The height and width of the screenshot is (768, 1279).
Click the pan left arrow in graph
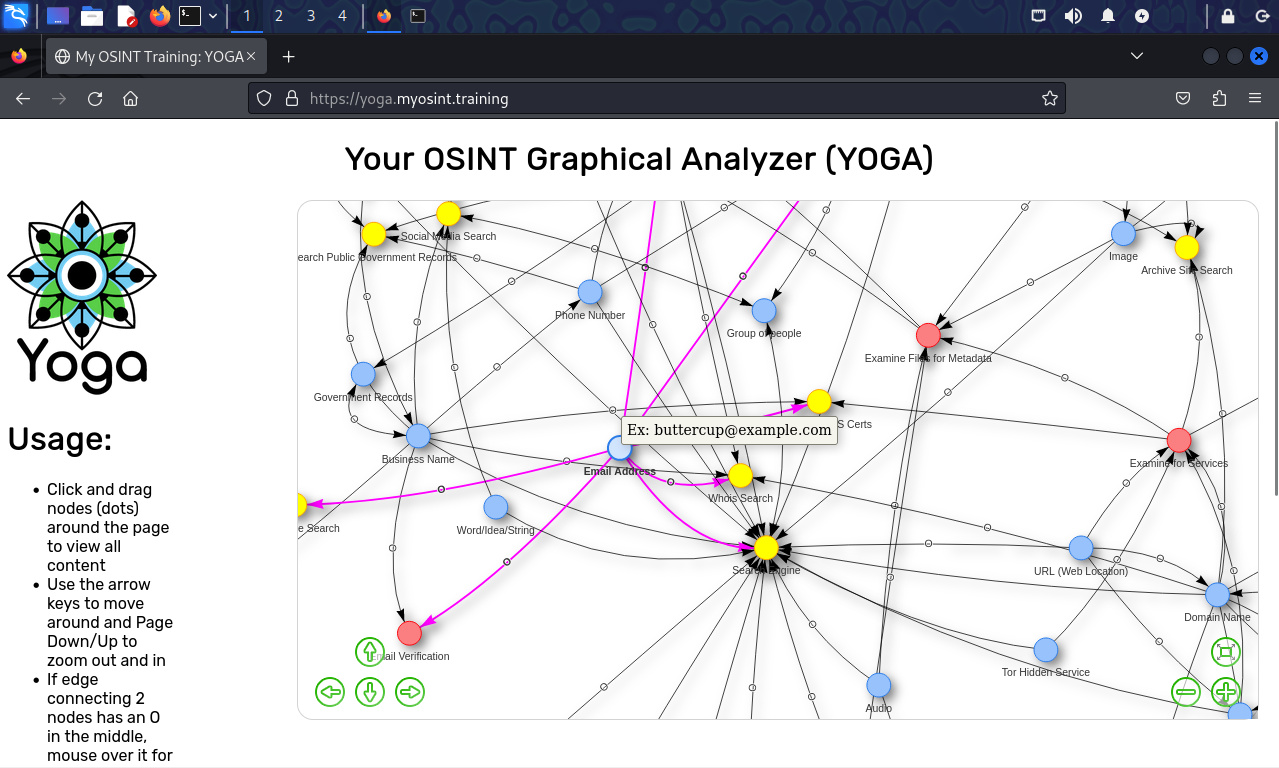coord(330,691)
